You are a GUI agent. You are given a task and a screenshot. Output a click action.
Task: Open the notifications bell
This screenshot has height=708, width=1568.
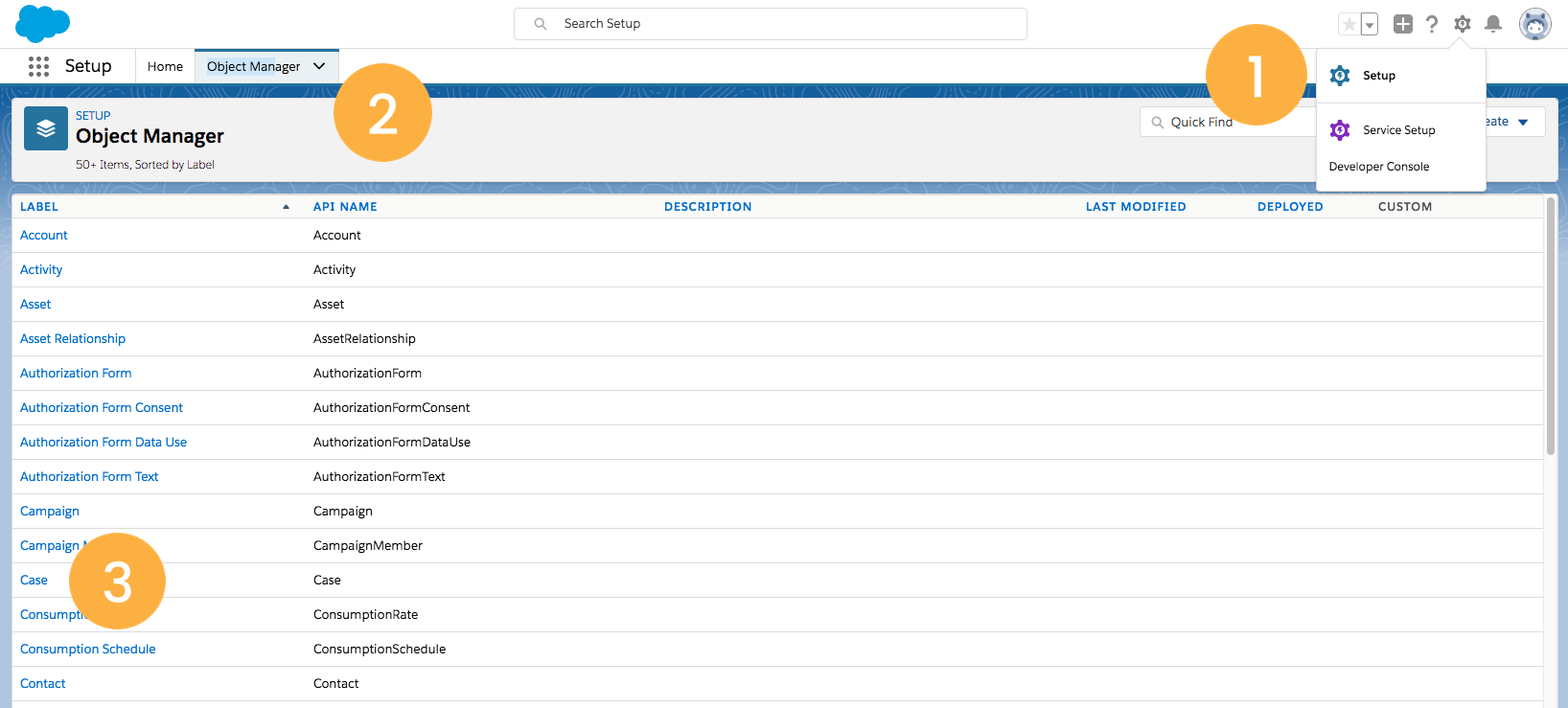coord(1493,24)
